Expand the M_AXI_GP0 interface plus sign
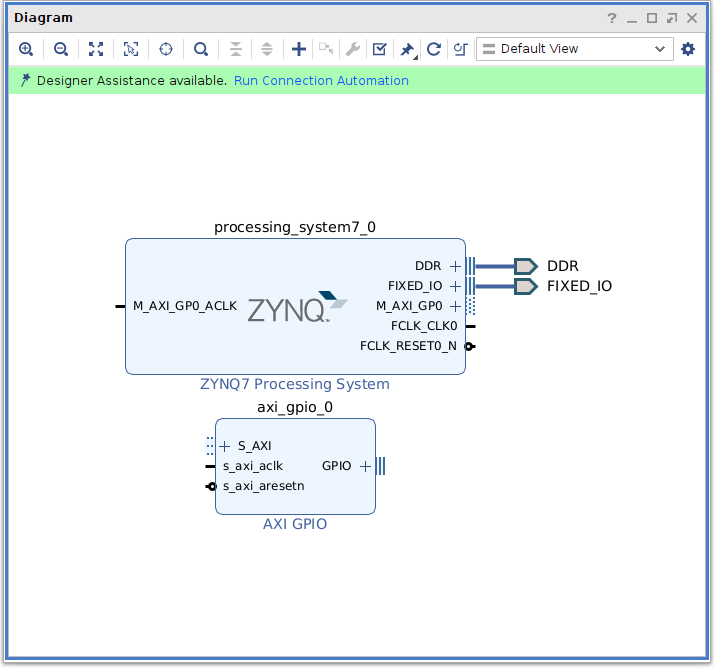 pos(455,306)
